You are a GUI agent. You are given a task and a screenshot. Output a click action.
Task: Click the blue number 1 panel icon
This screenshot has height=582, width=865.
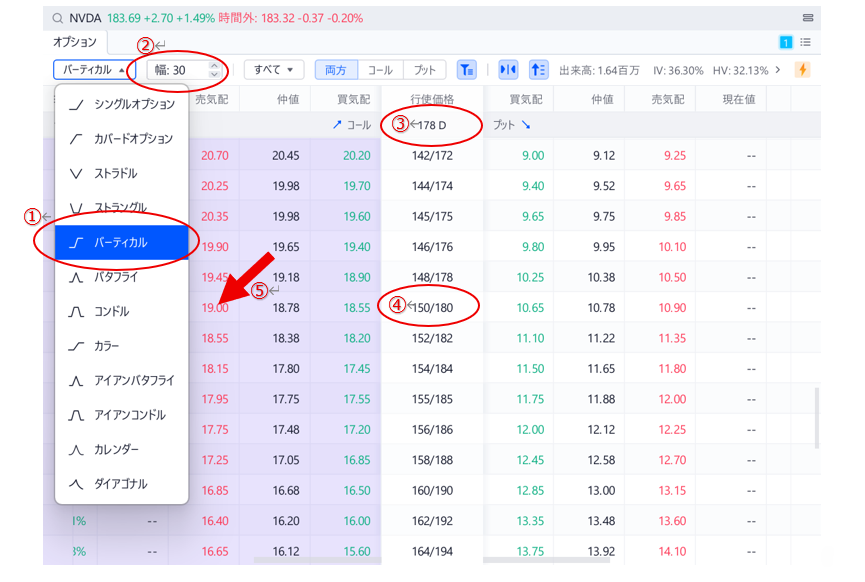coord(786,43)
